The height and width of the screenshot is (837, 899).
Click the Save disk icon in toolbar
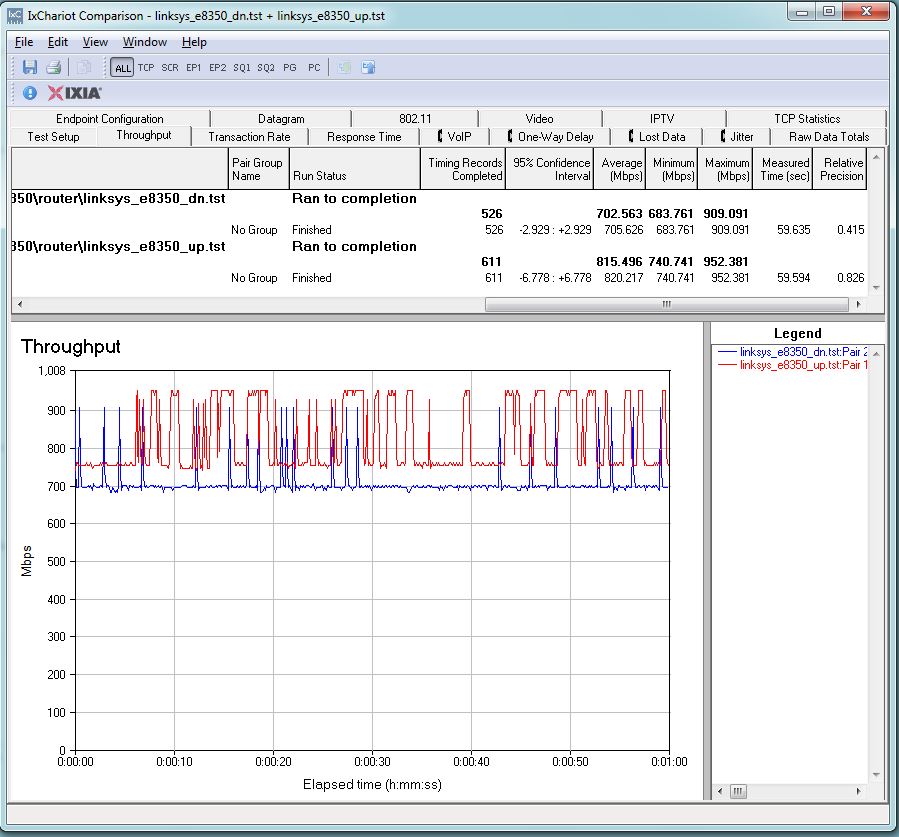tap(29, 68)
